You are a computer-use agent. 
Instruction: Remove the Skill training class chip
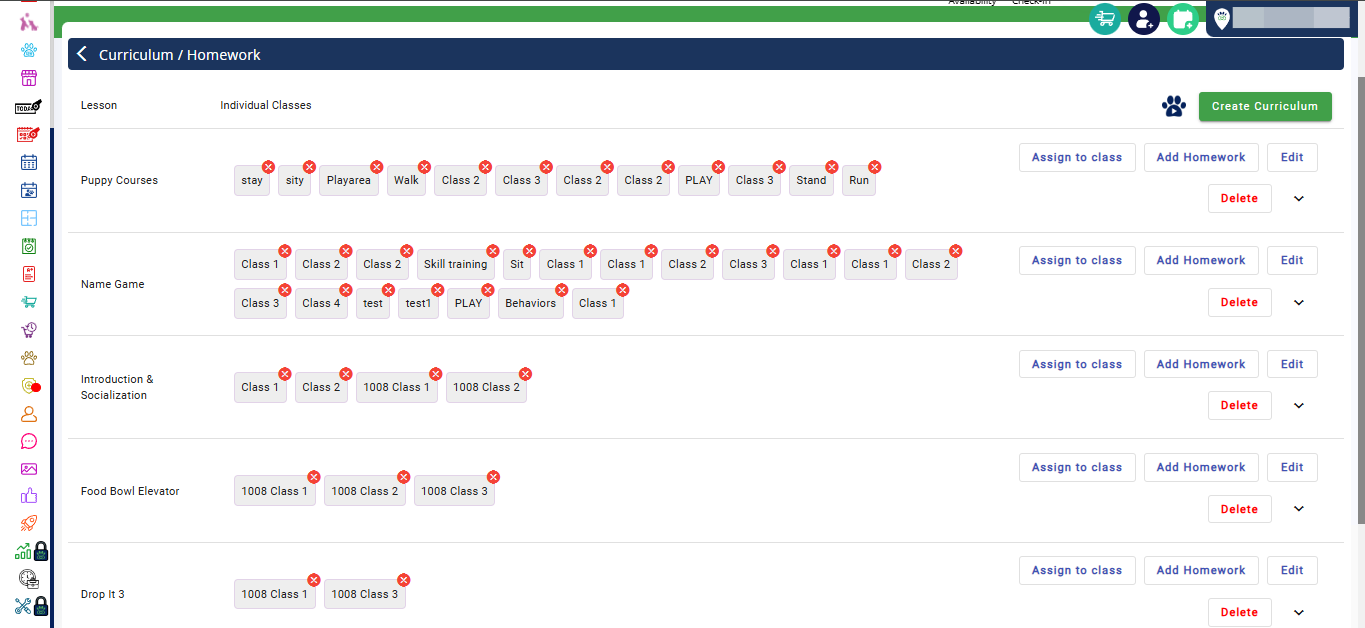(x=491, y=251)
